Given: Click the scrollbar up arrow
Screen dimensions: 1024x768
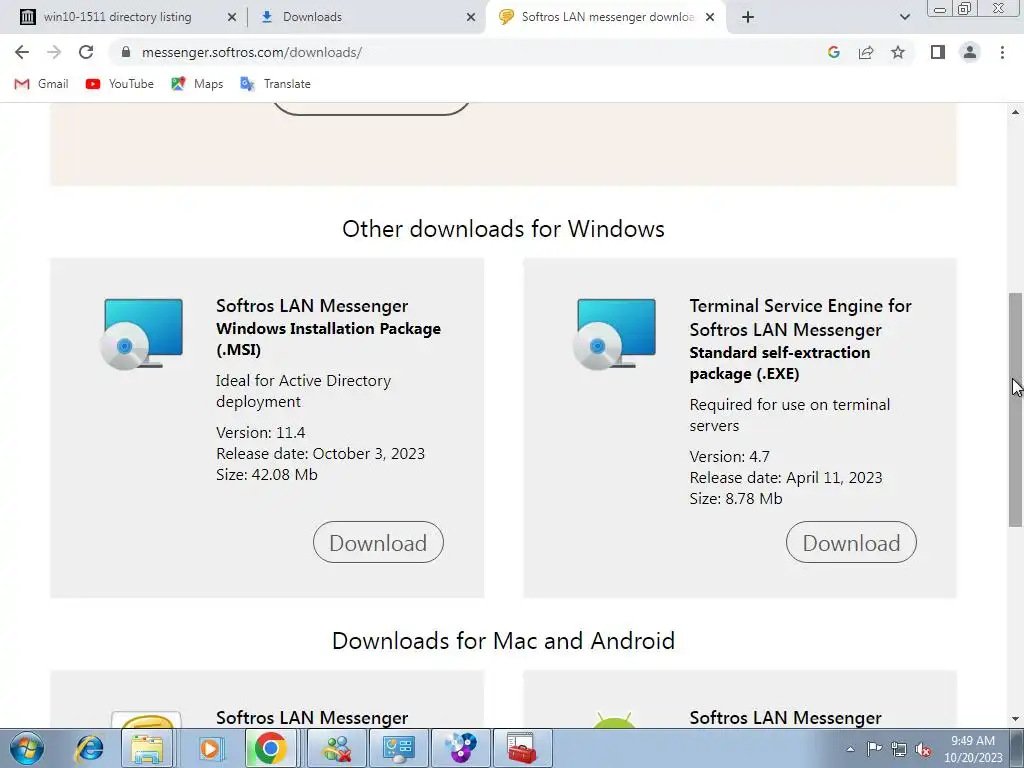Looking at the screenshot, I should (1016, 112).
